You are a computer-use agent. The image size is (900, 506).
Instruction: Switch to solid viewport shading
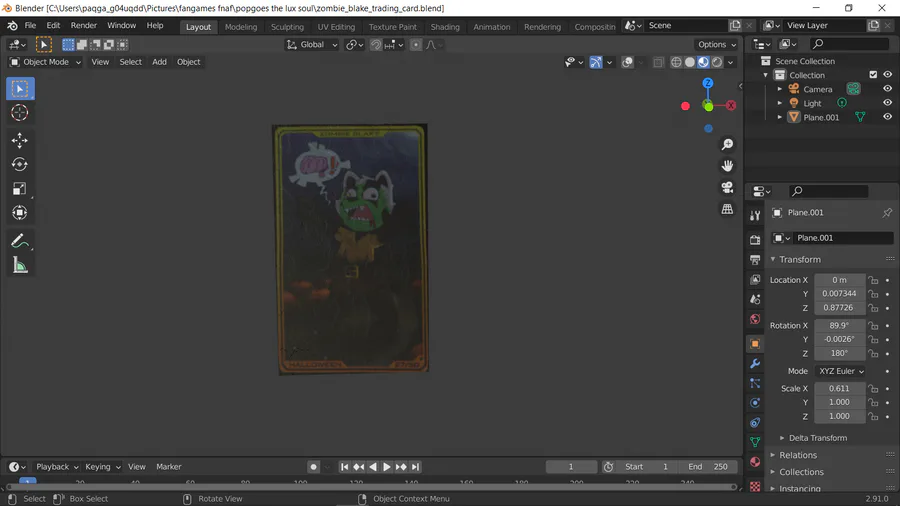(690, 62)
